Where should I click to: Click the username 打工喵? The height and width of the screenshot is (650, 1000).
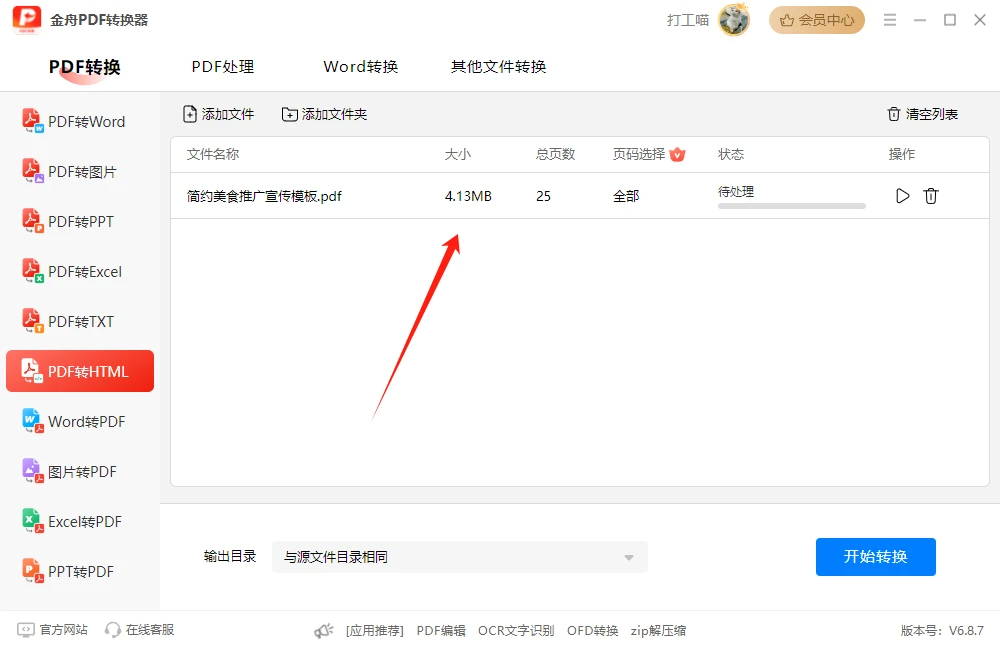click(688, 20)
